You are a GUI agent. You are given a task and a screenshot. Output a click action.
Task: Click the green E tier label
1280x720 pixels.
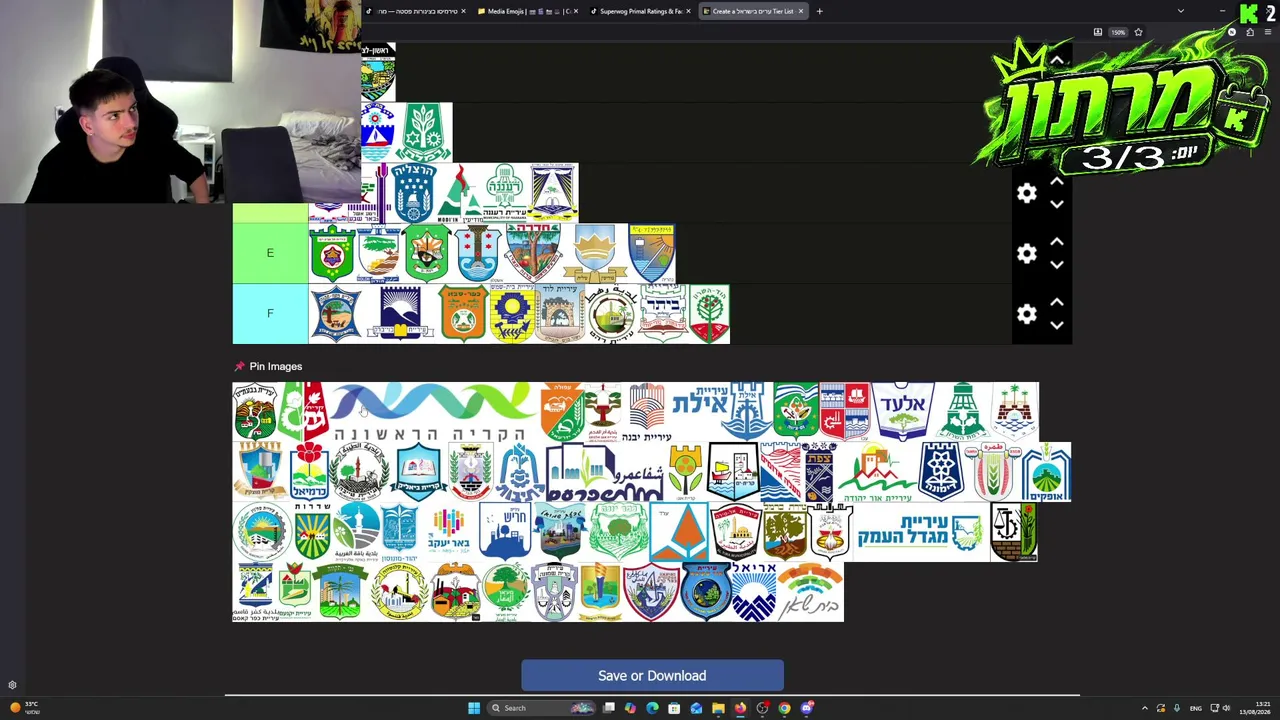pyautogui.click(x=270, y=253)
